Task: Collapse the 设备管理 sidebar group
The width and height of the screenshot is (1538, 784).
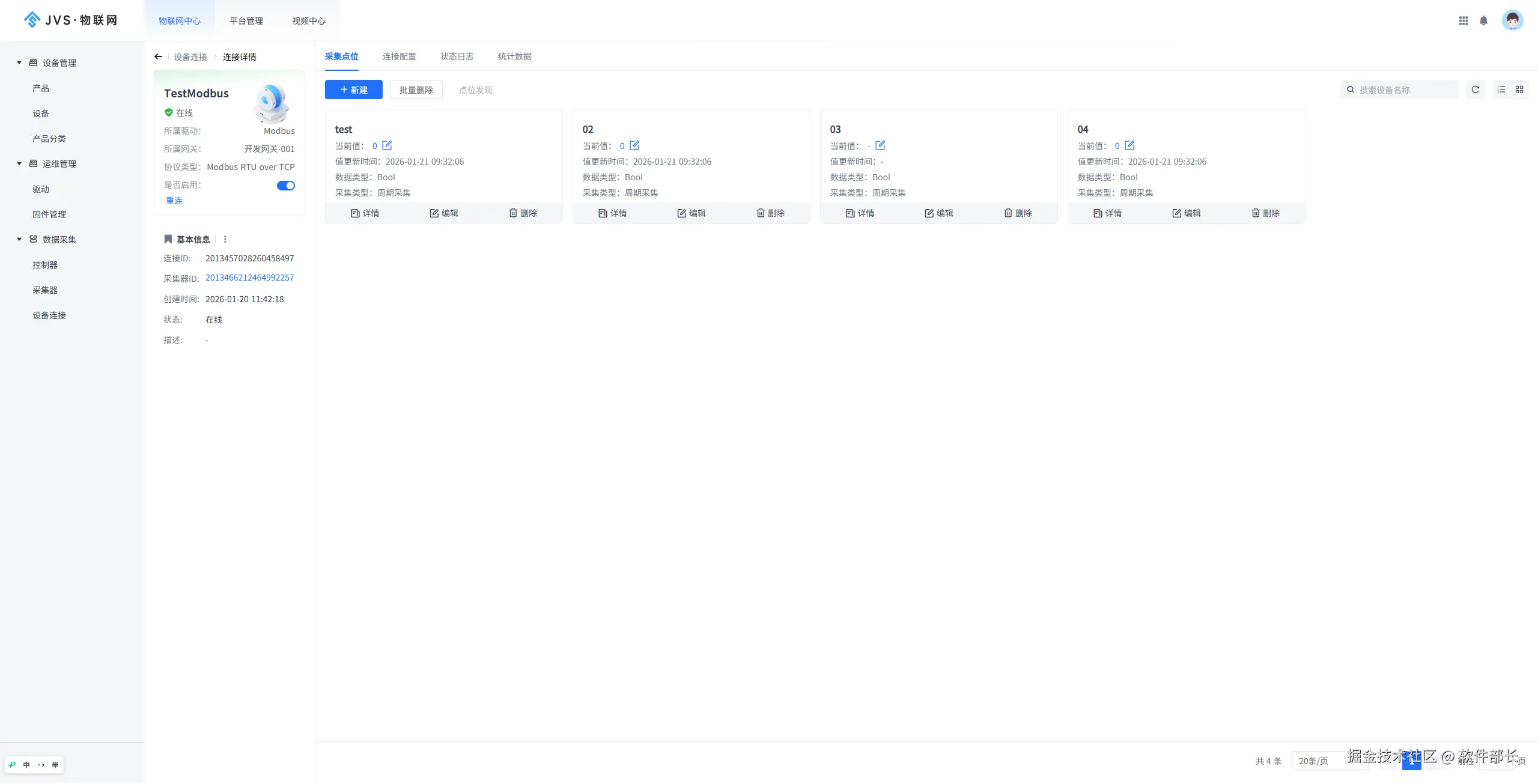Action: click(x=19, y=62)
